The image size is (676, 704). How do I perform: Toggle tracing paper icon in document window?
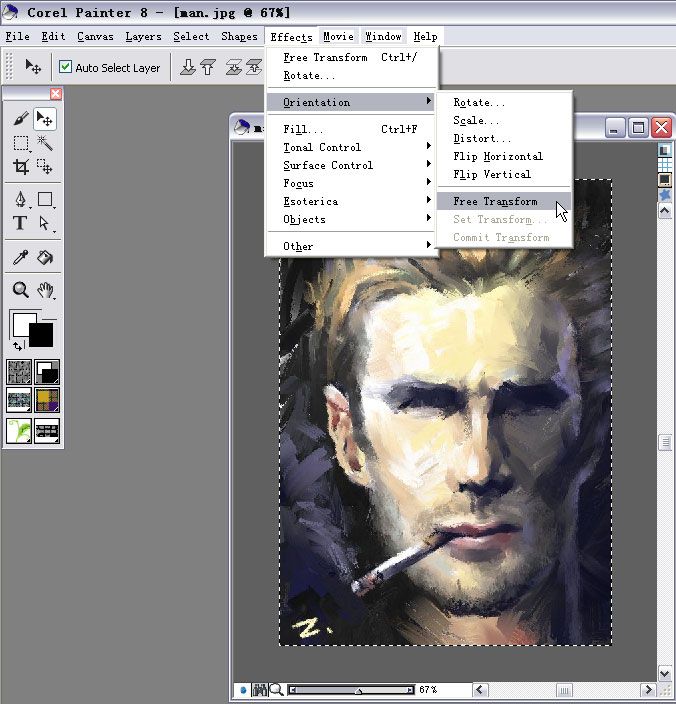(665, 150)
